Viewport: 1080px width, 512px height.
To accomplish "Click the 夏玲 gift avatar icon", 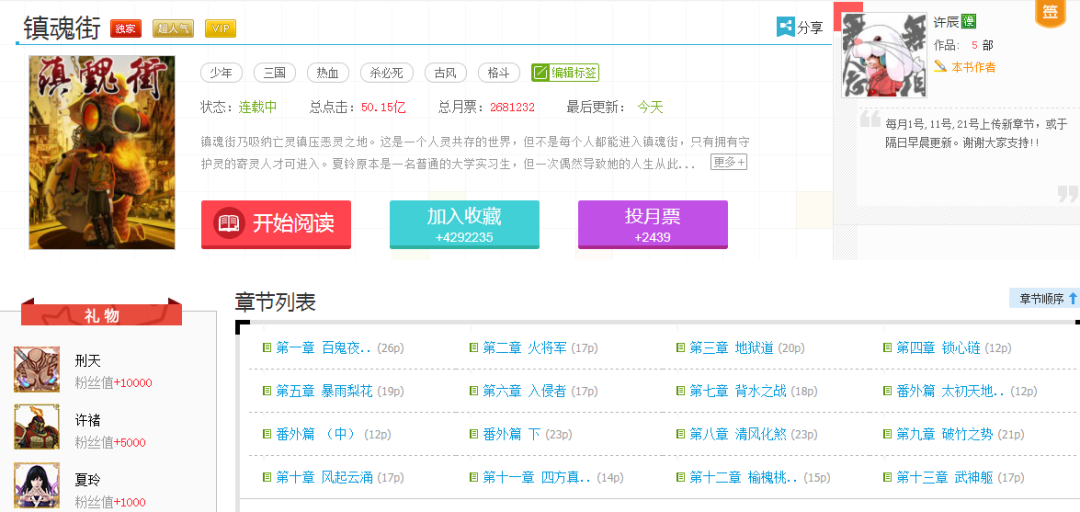I will click(37, 486).
